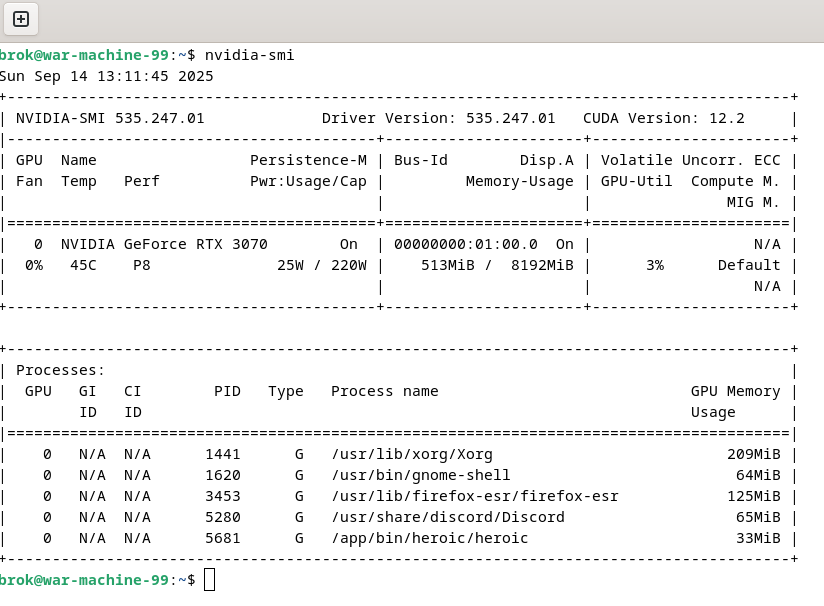Click the Bus-Id 00000000:01:00.0 value
The height and width of the screenshot is (606, 824).
coord(466,244)
